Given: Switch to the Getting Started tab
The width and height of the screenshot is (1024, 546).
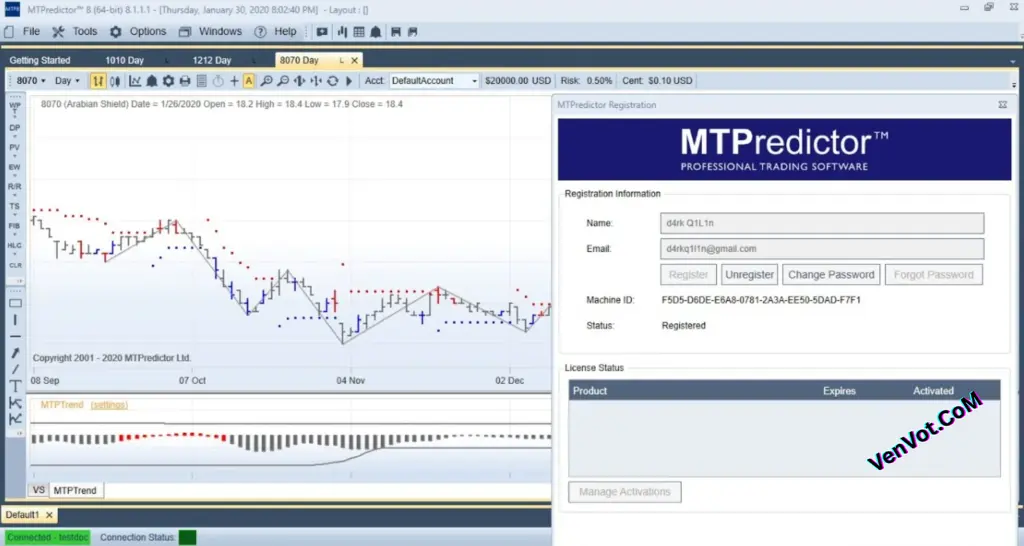Looking at the screenshot, I should (40, 60).
